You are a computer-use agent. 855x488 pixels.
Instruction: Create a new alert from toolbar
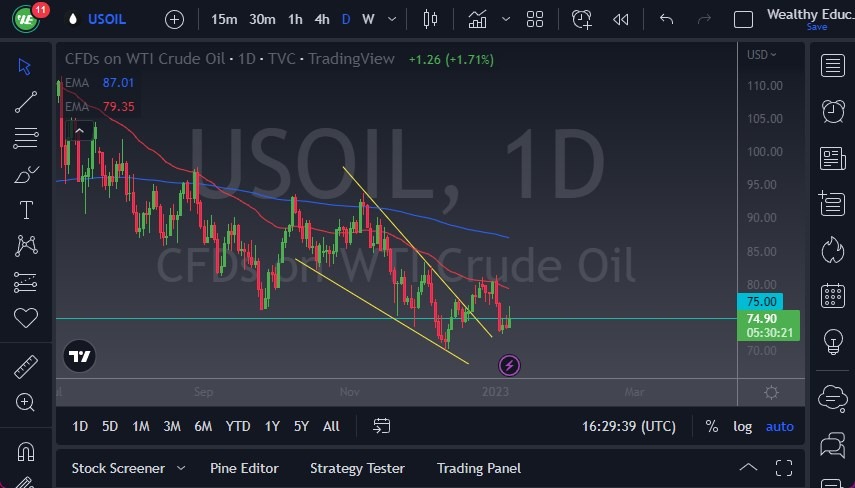click(581, 20)
